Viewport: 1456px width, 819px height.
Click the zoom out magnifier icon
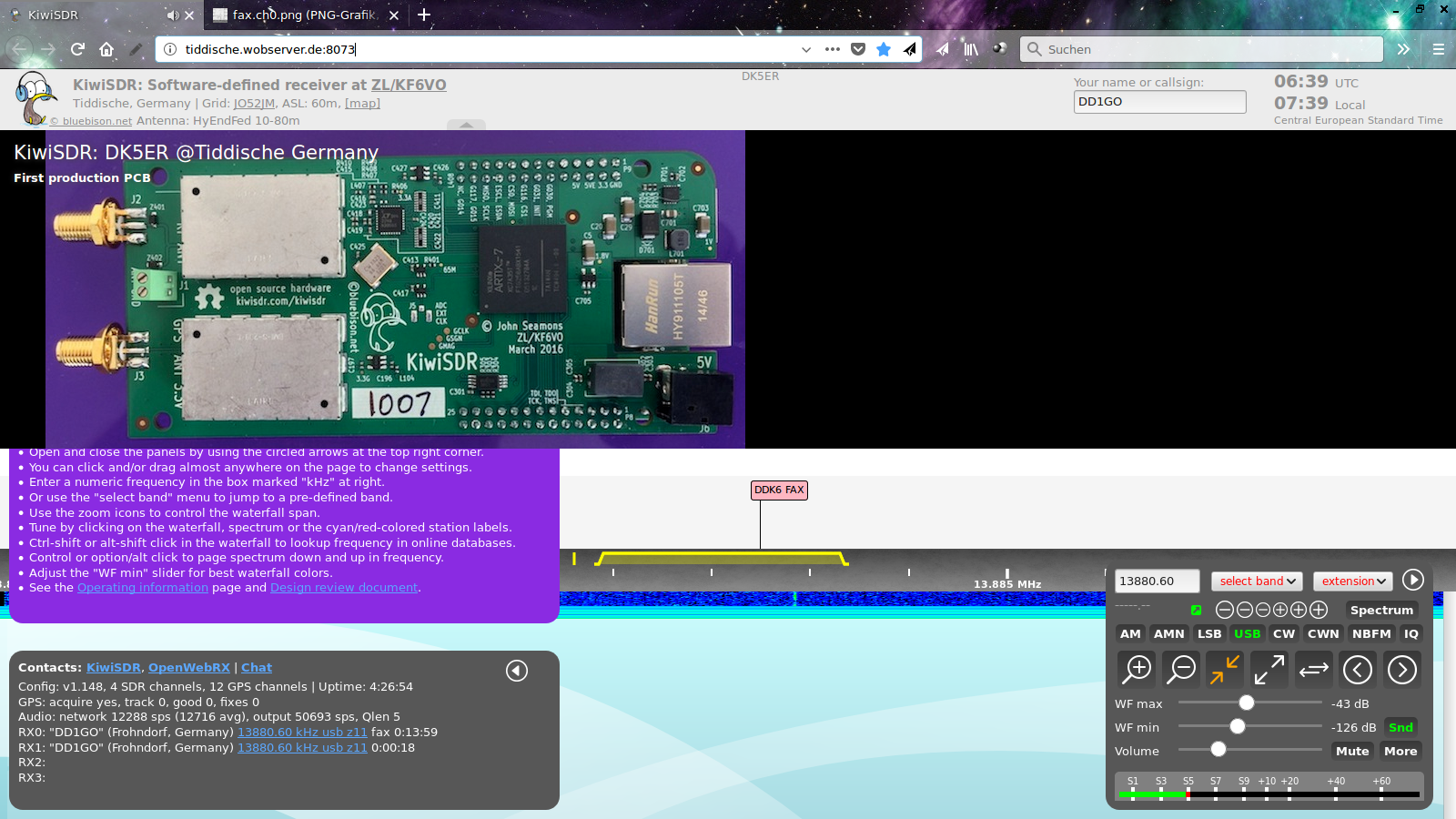[x=1181, y=670]
